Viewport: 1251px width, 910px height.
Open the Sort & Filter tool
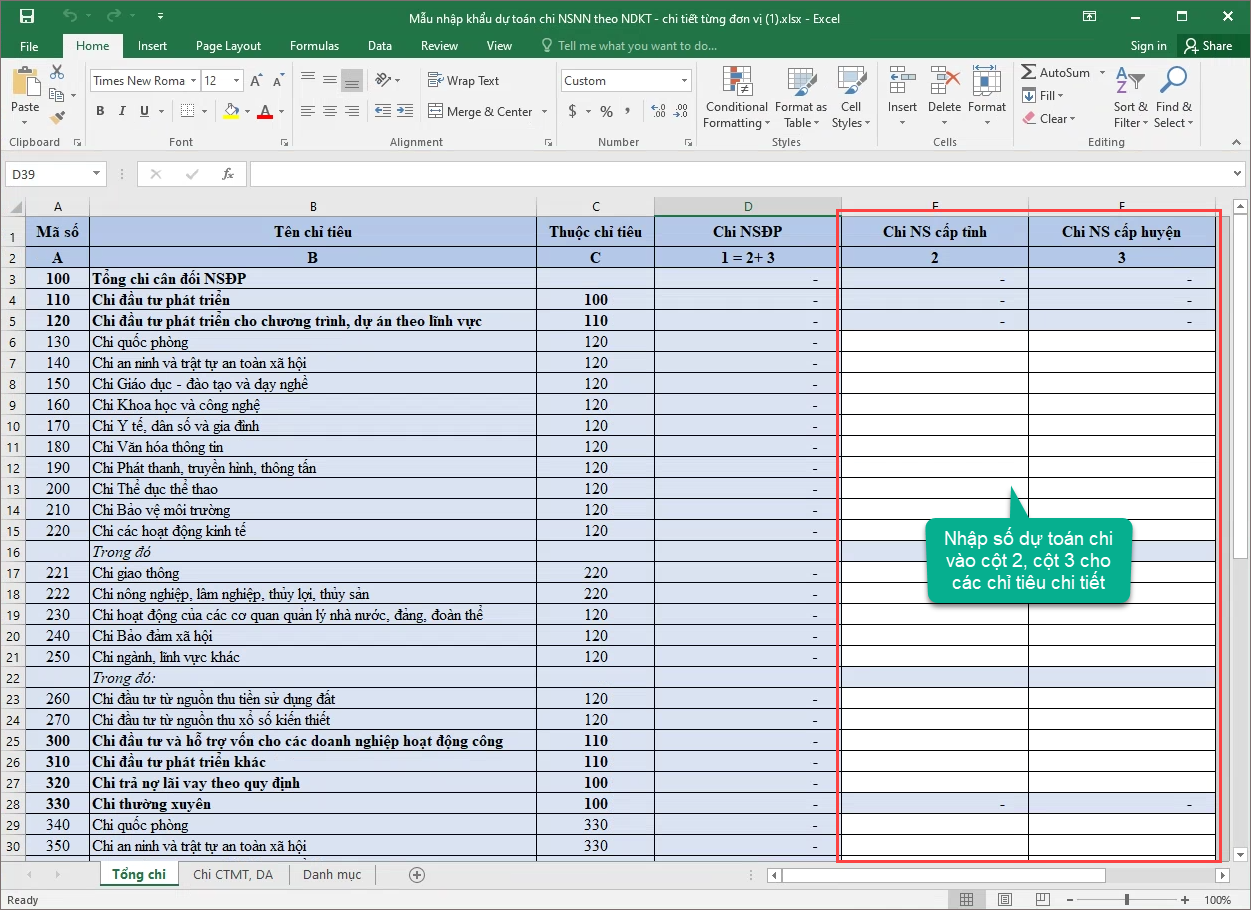(1130, 97)
